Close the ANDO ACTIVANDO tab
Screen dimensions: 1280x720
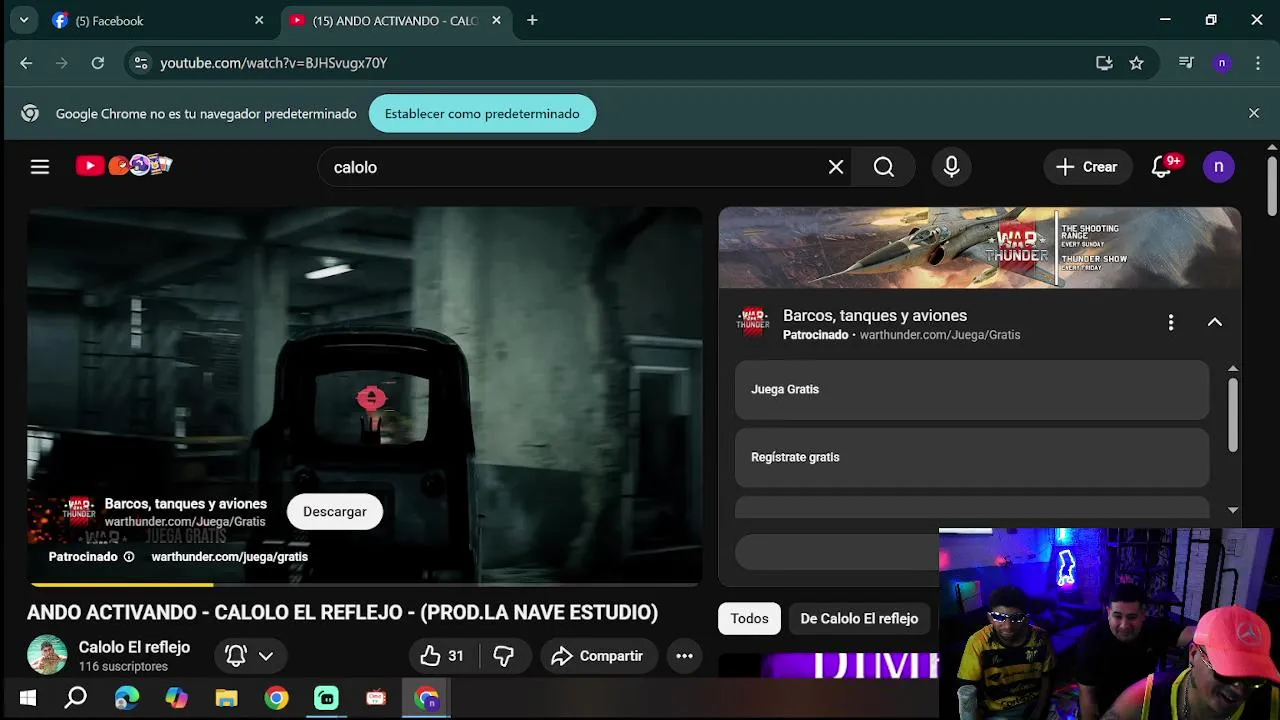coord(496,20)
